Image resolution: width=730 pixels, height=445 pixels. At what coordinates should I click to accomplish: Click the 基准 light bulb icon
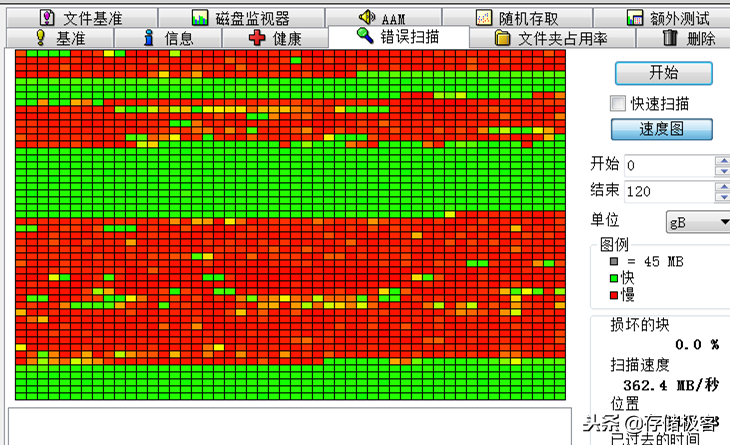click(41, 38)
